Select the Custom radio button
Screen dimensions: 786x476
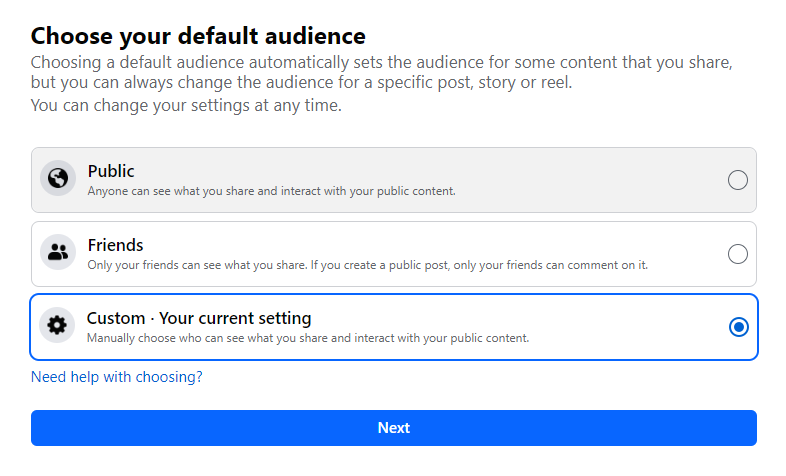[x=739, y=327]
